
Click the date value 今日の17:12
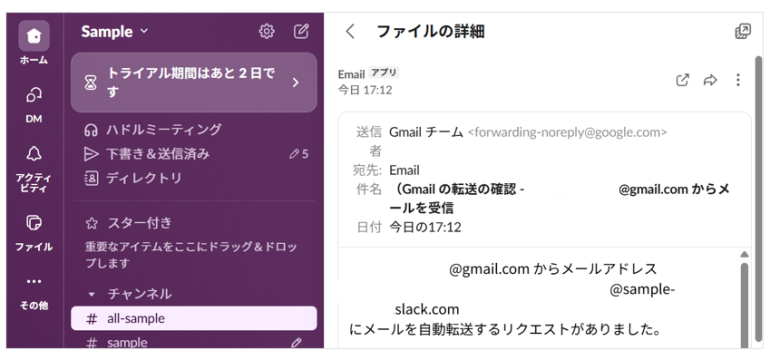425,227
